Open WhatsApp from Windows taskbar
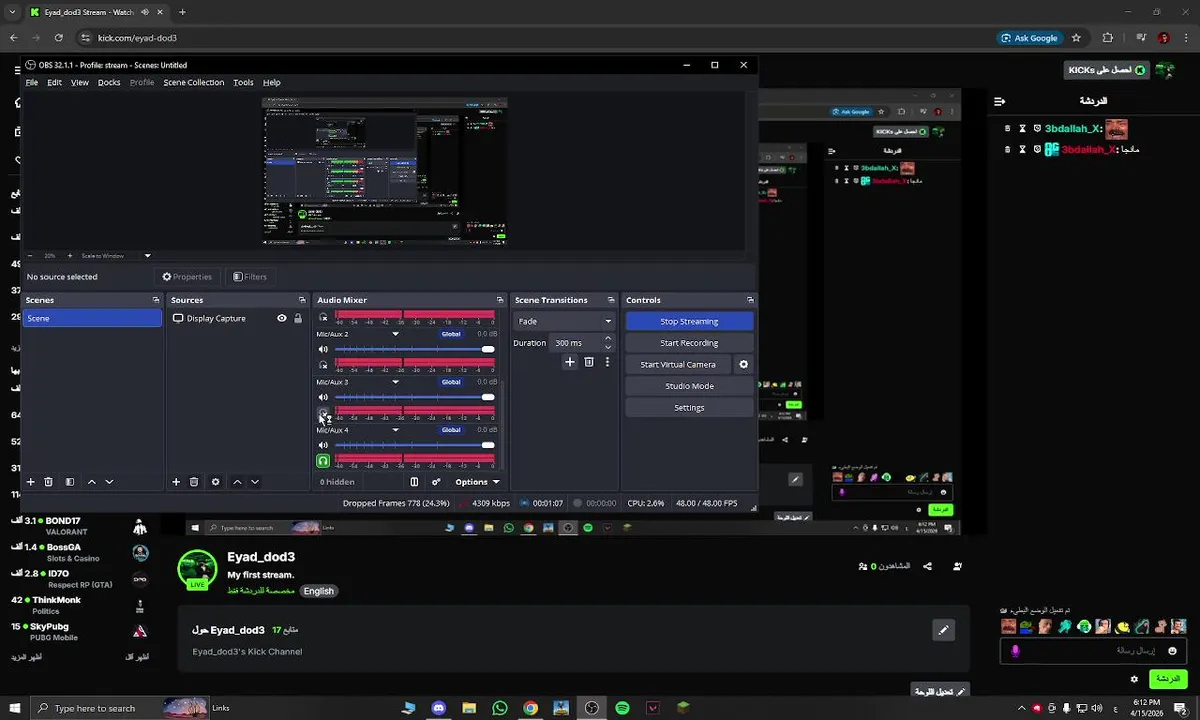 click(500, 708)
